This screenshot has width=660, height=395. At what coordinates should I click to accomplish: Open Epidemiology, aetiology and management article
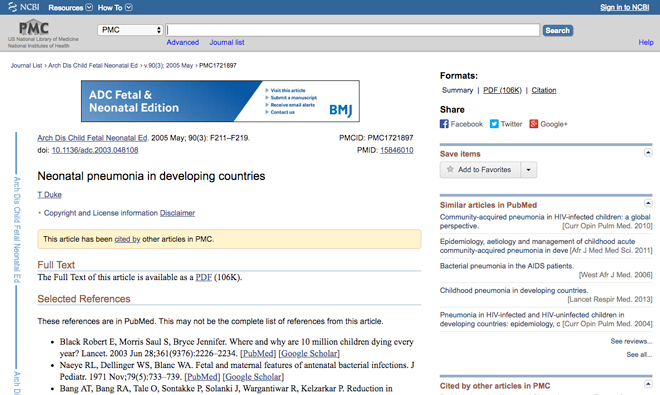tap(538, 246)
